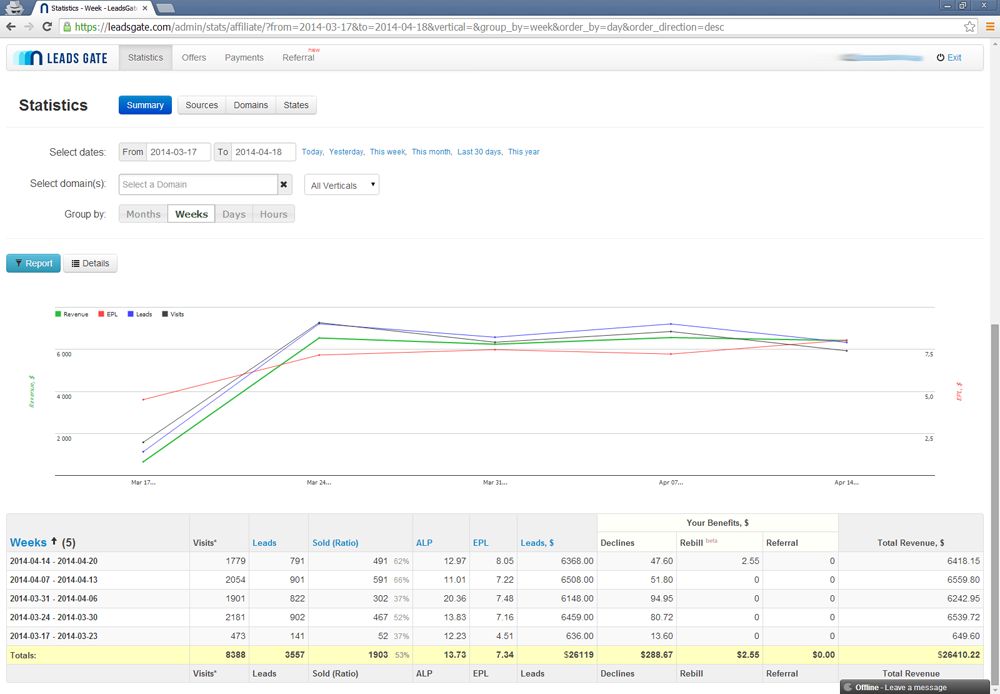Click the 2014-03-31 - 2014-04-06 week row

[495, 598]
